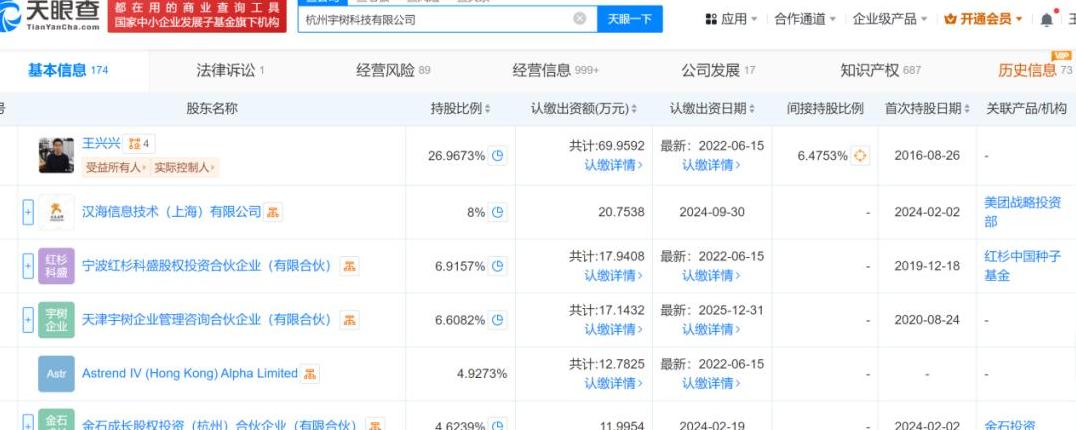Screen dimensions: 1076x430
Task: Select the 20.7538 capital amount cell
Action: coord(621,212)
